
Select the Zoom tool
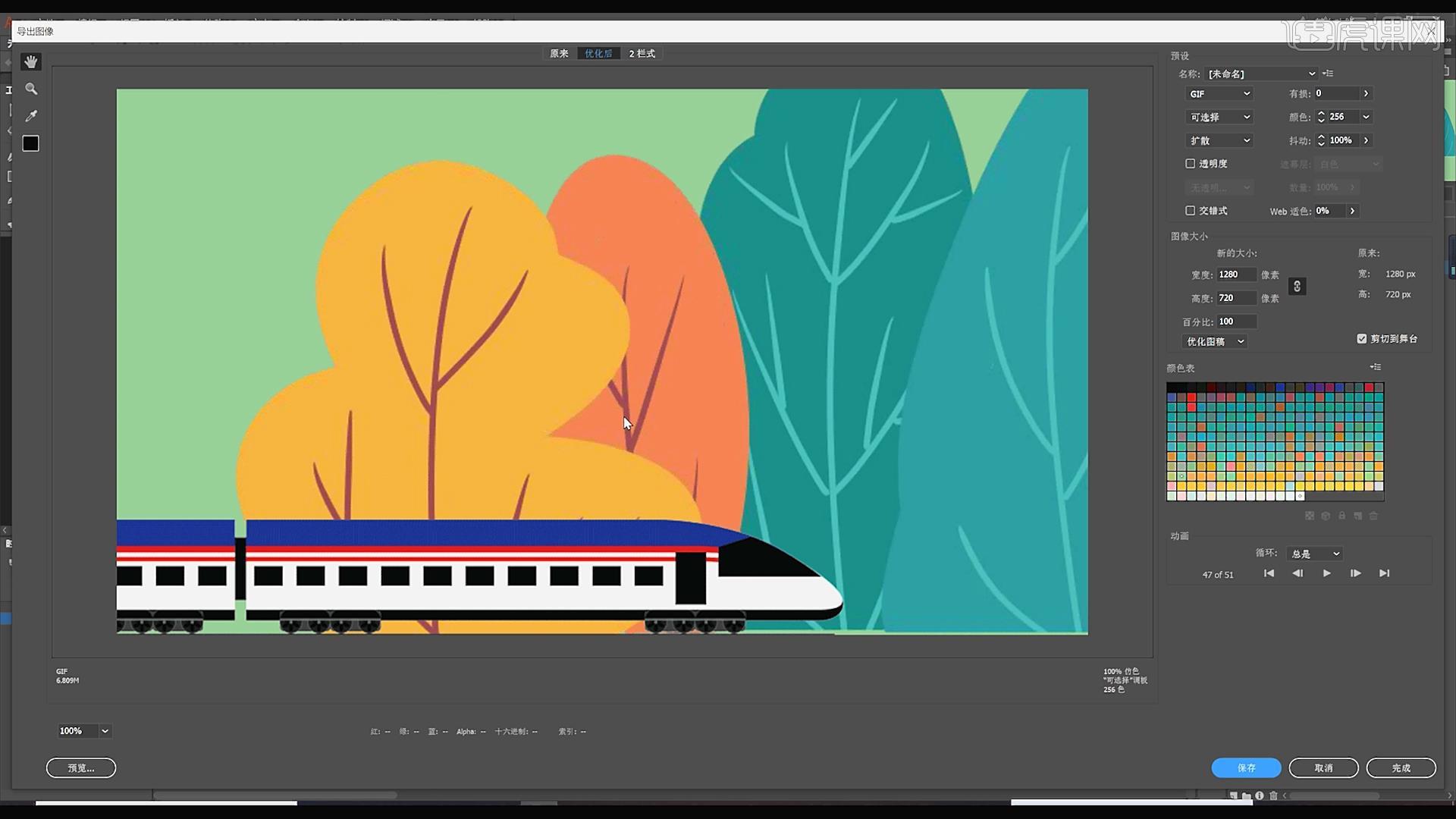click(x=30, y=89)
